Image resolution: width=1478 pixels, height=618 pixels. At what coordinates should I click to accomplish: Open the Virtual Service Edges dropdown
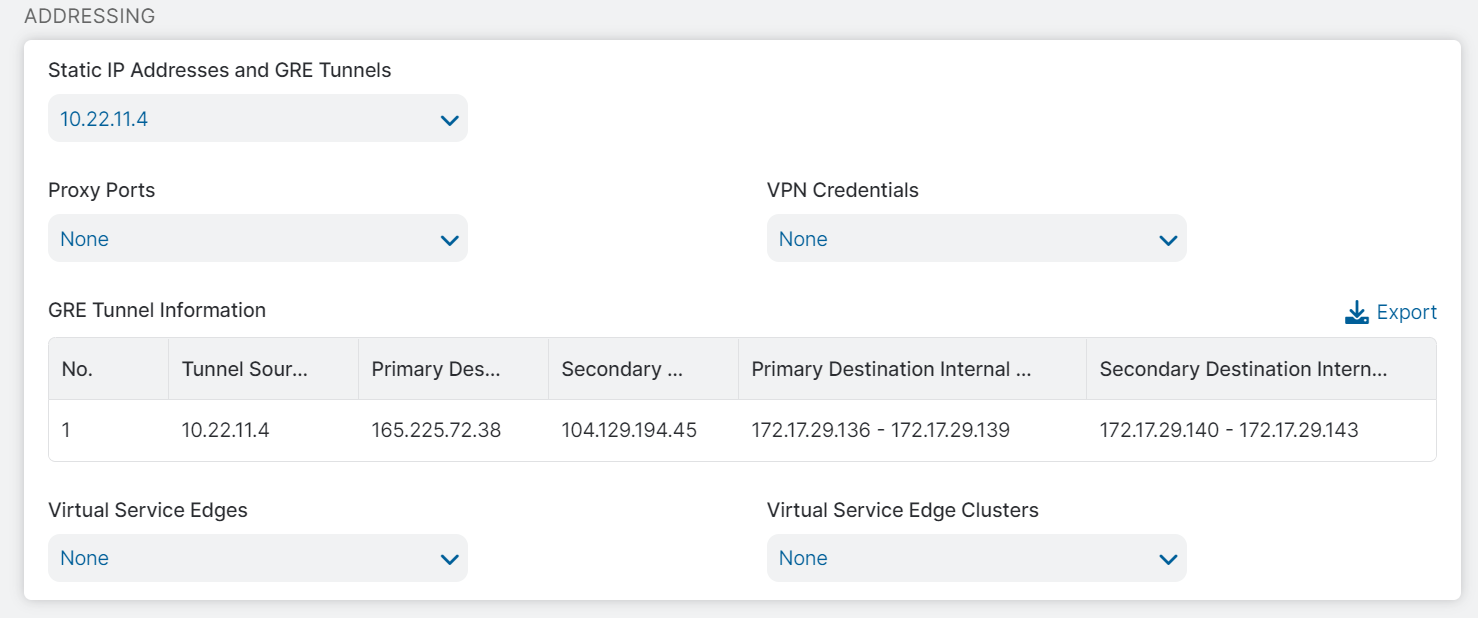click(x=257, y=557)
